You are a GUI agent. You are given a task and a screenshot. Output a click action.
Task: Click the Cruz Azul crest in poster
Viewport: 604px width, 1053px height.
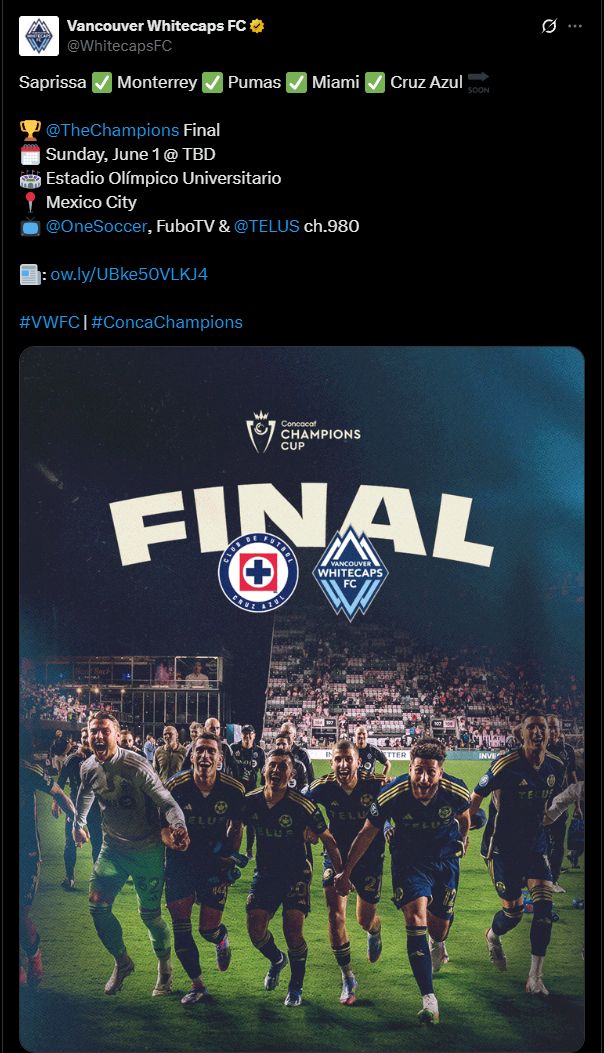click(x=258, y=572)
